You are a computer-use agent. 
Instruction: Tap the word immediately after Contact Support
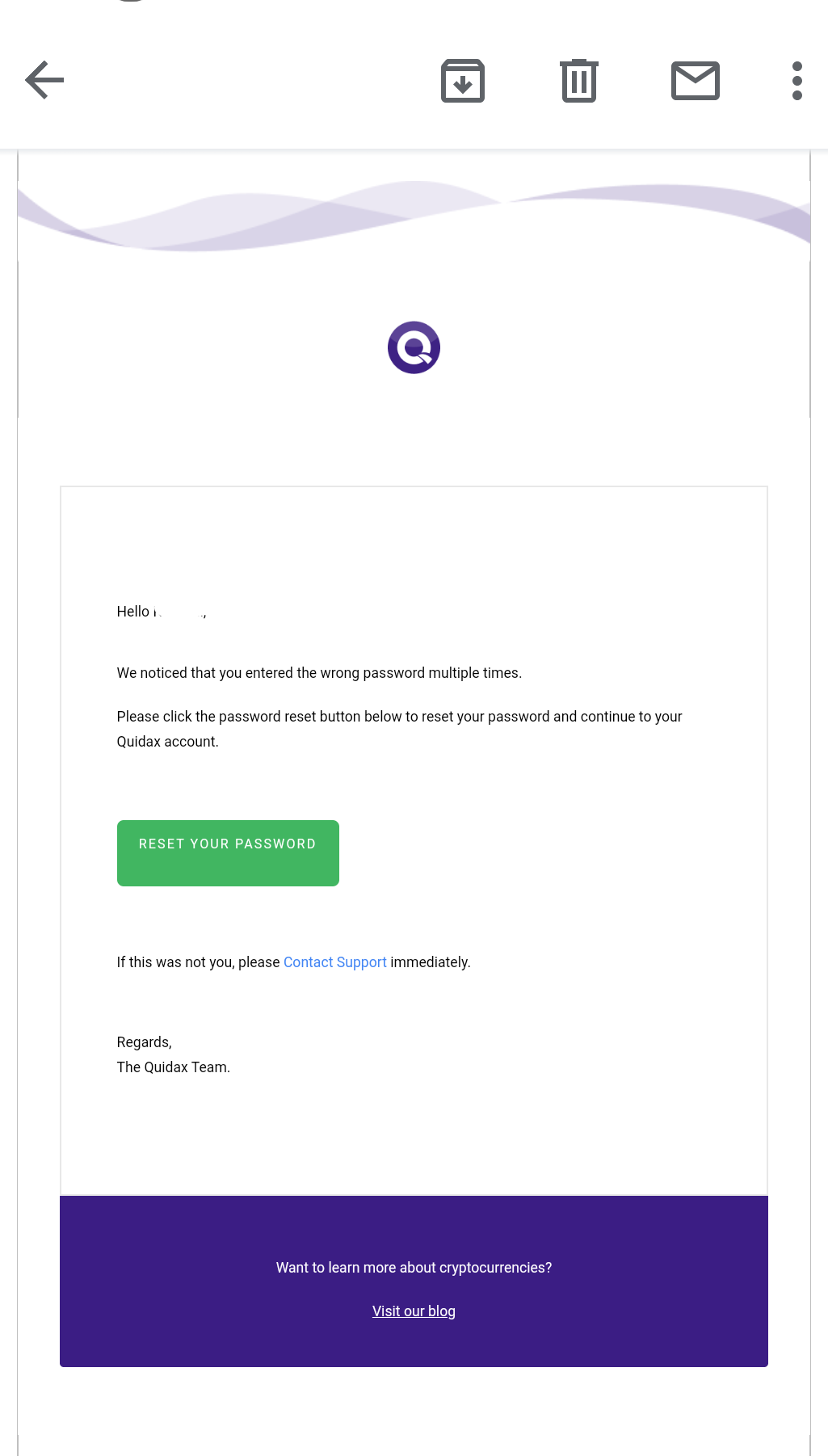click(430, 962)
